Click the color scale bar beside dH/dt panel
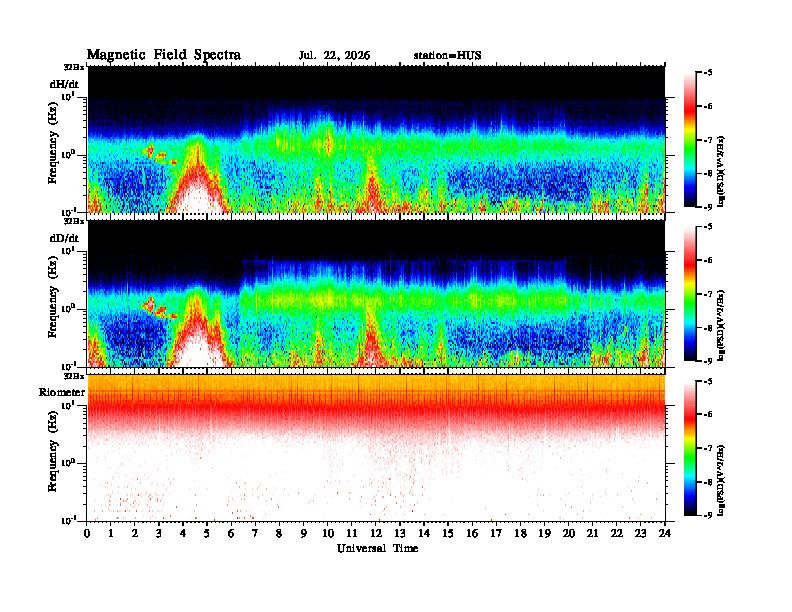This screenshot has height=612, width=792. pos(690,140)
